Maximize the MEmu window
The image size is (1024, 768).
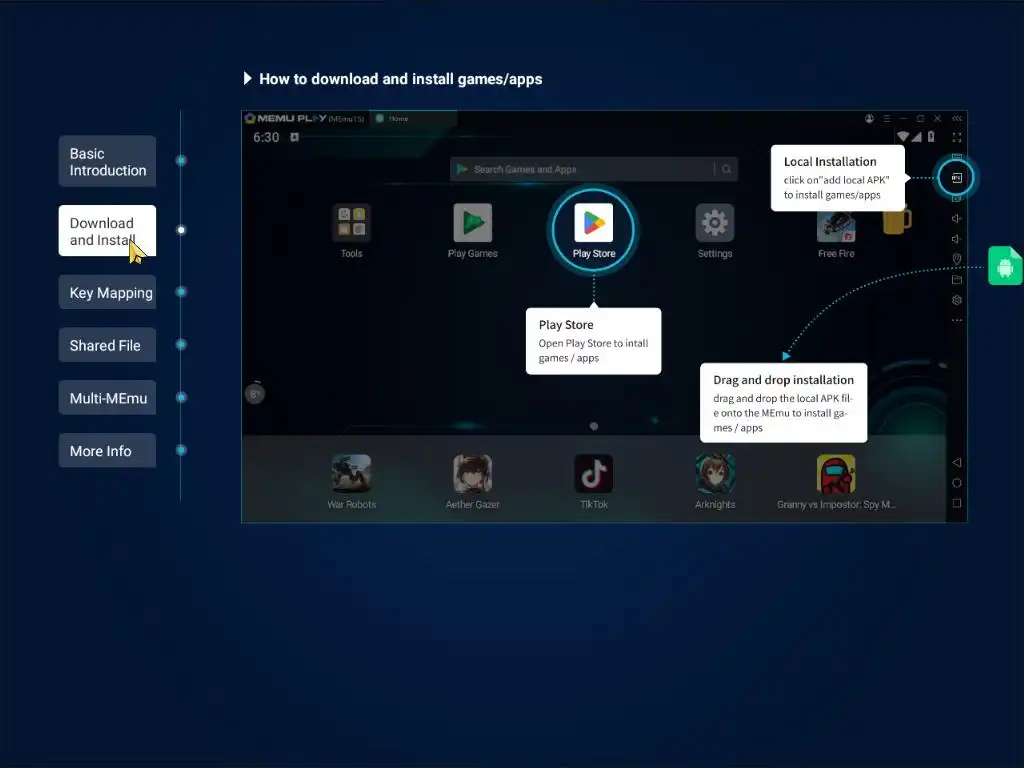click(920, 118)
